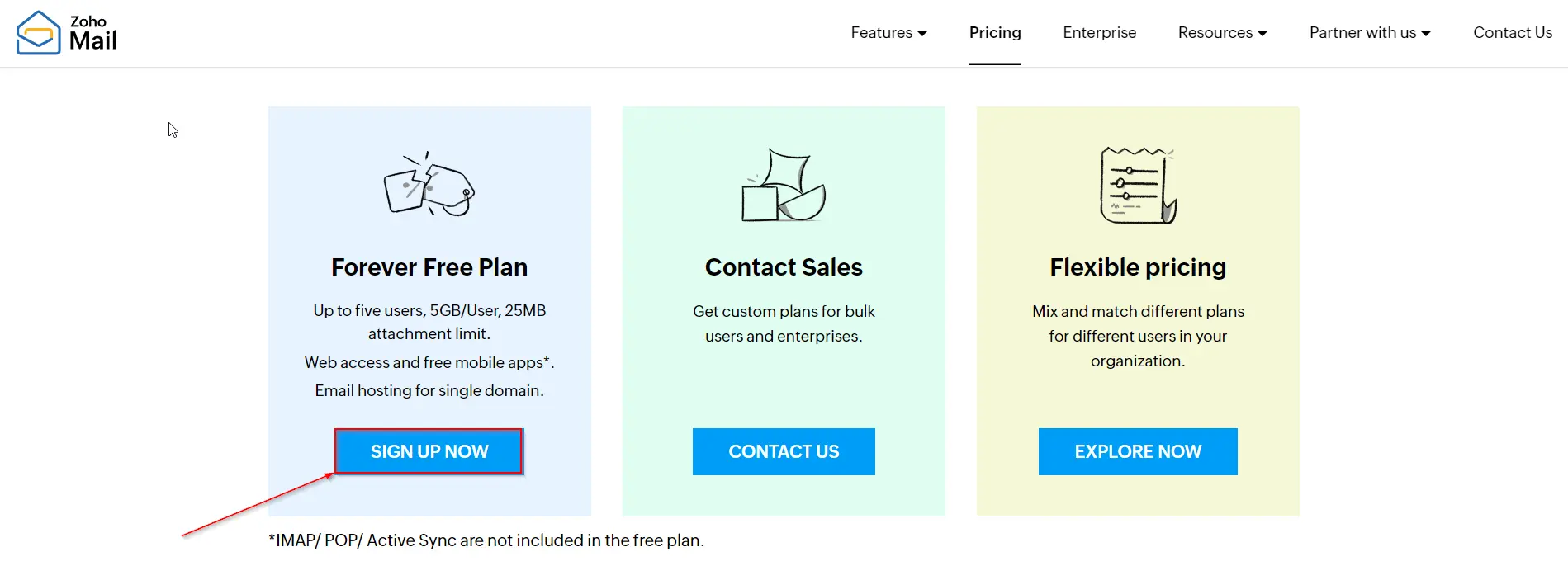Click the Zoho Mail wordmark text

(x=92, y=33)
